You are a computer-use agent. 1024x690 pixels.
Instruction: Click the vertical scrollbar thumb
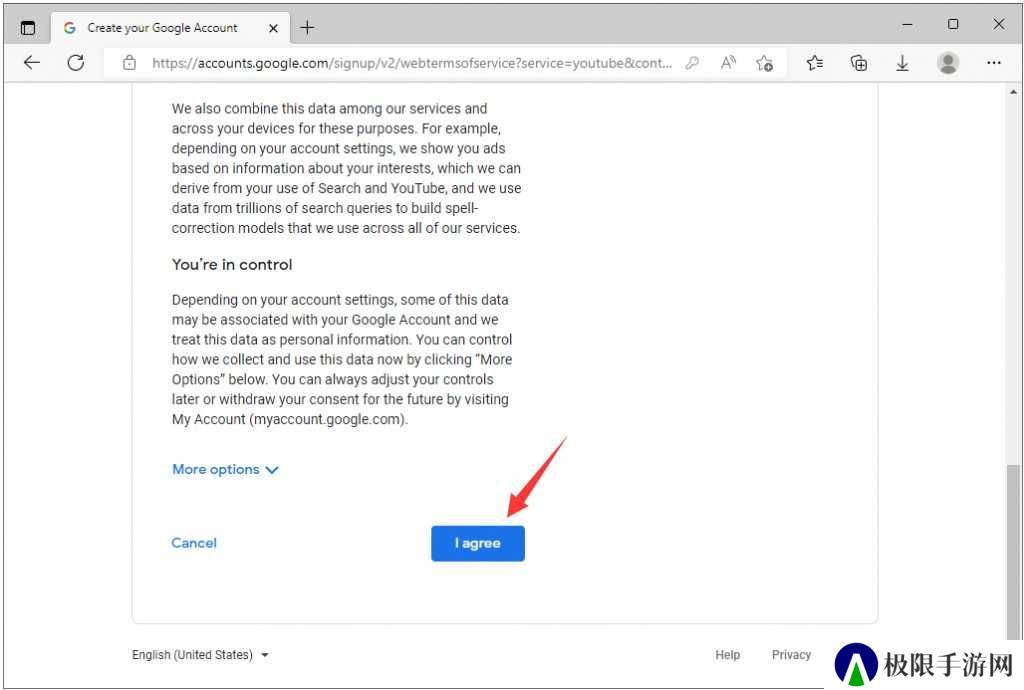tap(1013, 550)
